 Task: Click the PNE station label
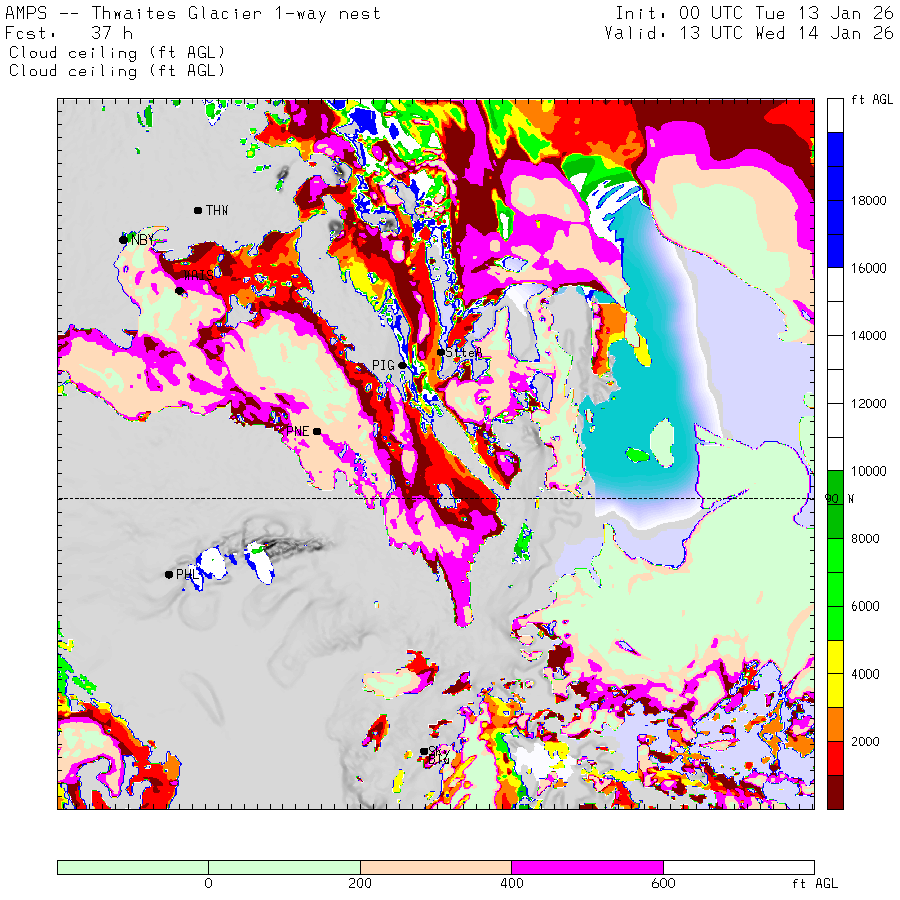pos(298,431)
